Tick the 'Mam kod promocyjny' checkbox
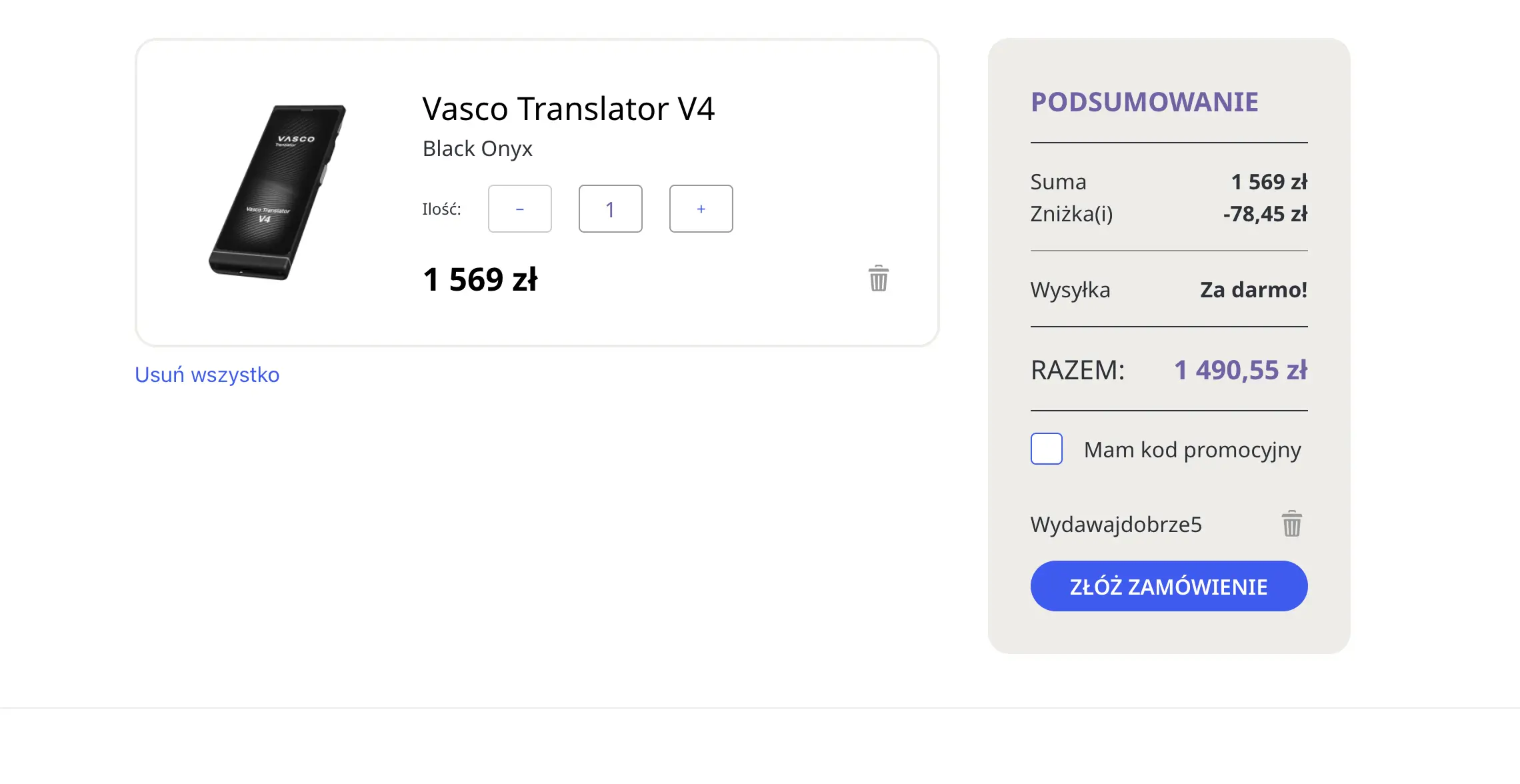This screenshot has width=1520, height=784. point(1047,449)
